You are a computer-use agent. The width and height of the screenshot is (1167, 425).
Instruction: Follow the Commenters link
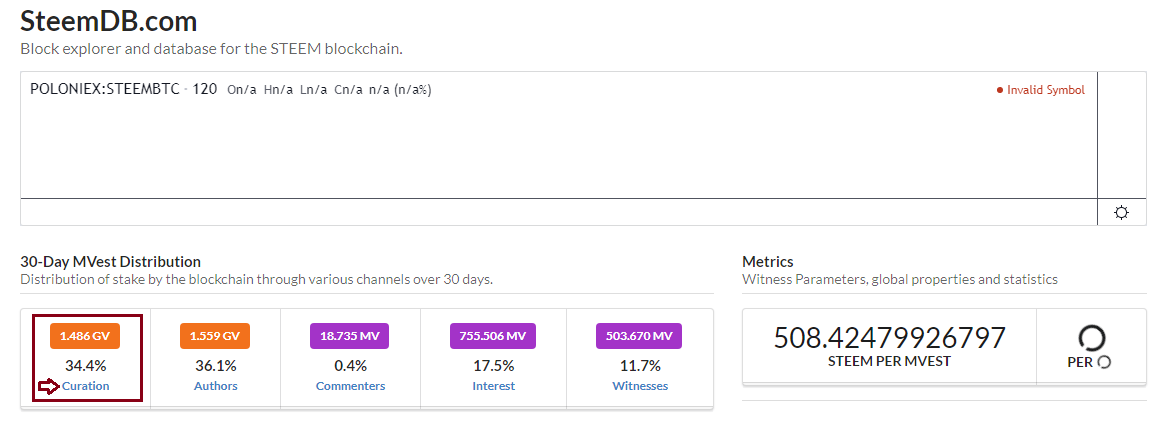pos(350,386)
